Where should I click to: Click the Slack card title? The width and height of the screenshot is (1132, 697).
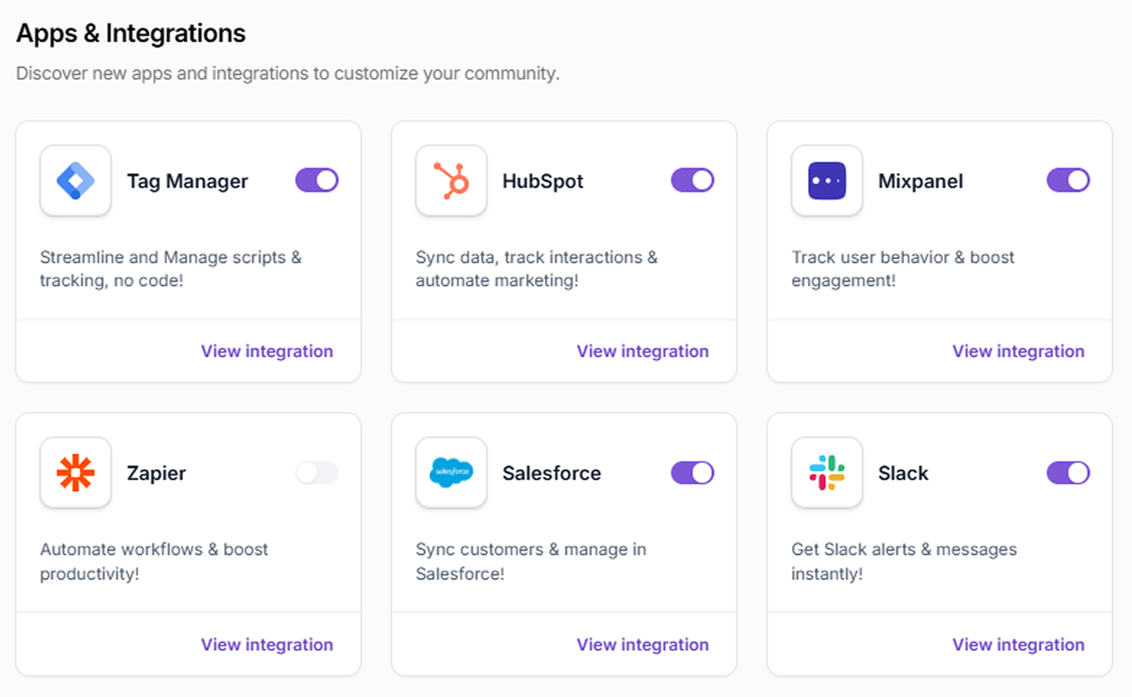point(903,474)
